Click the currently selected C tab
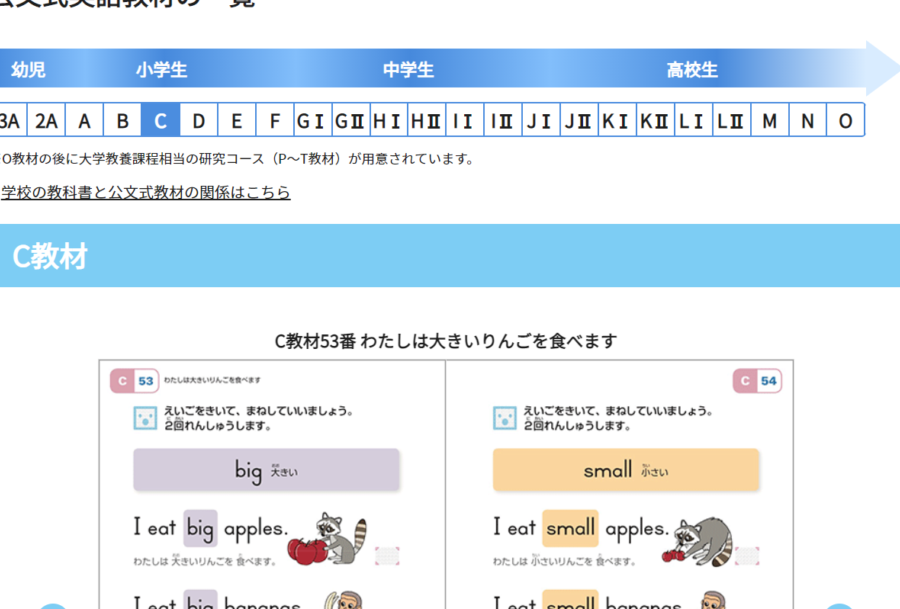 pos(160,121)
